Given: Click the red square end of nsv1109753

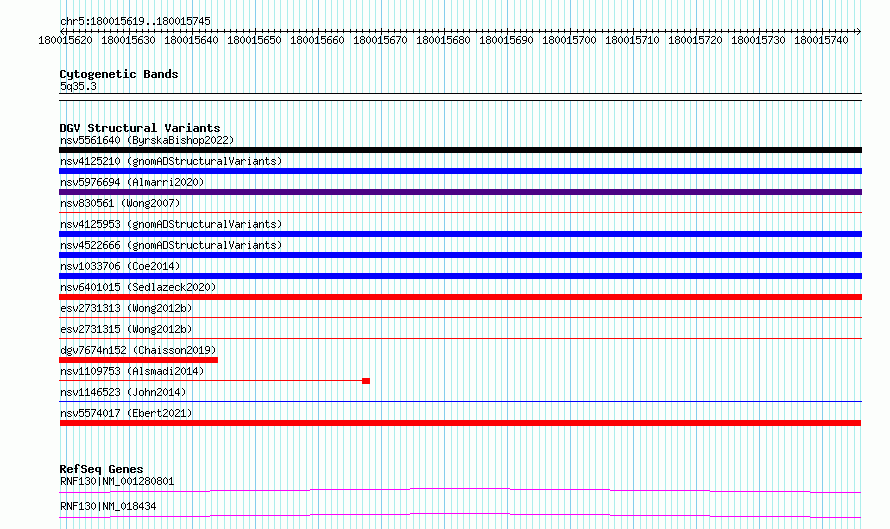Looking at the screenshot, I should (x=366, y=381).
